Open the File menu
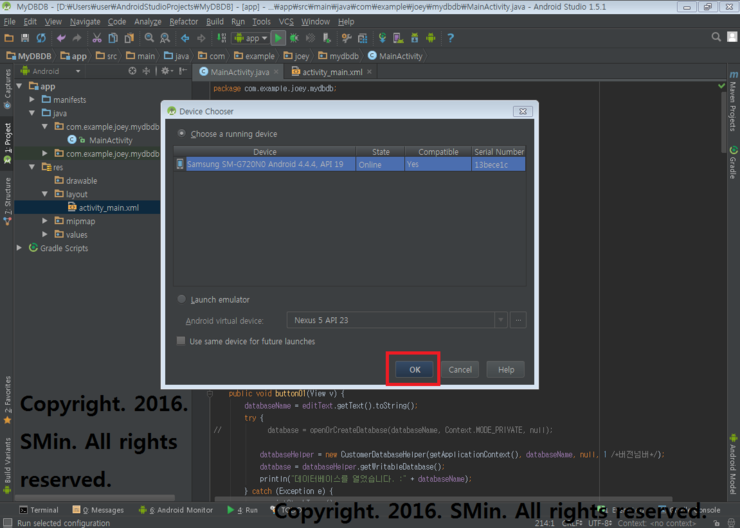 tap(9, 22)
